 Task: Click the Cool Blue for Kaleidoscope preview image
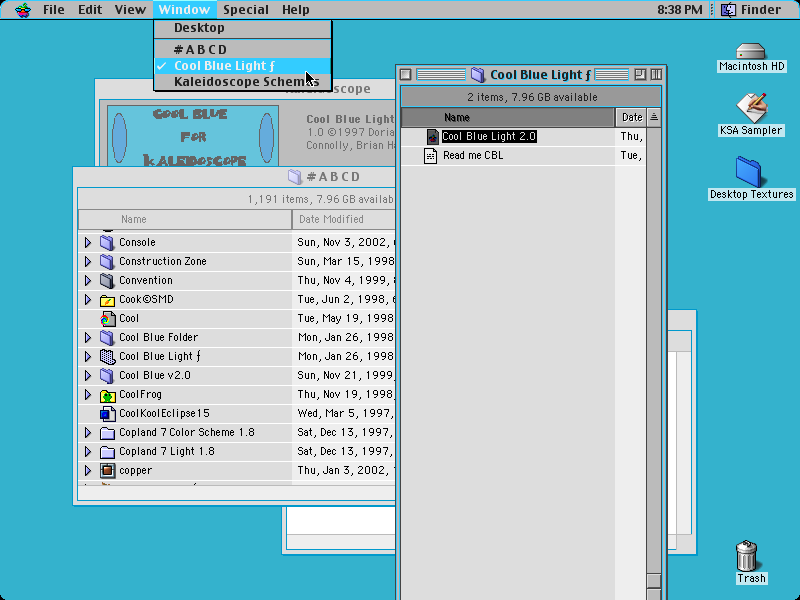point(193,136)
